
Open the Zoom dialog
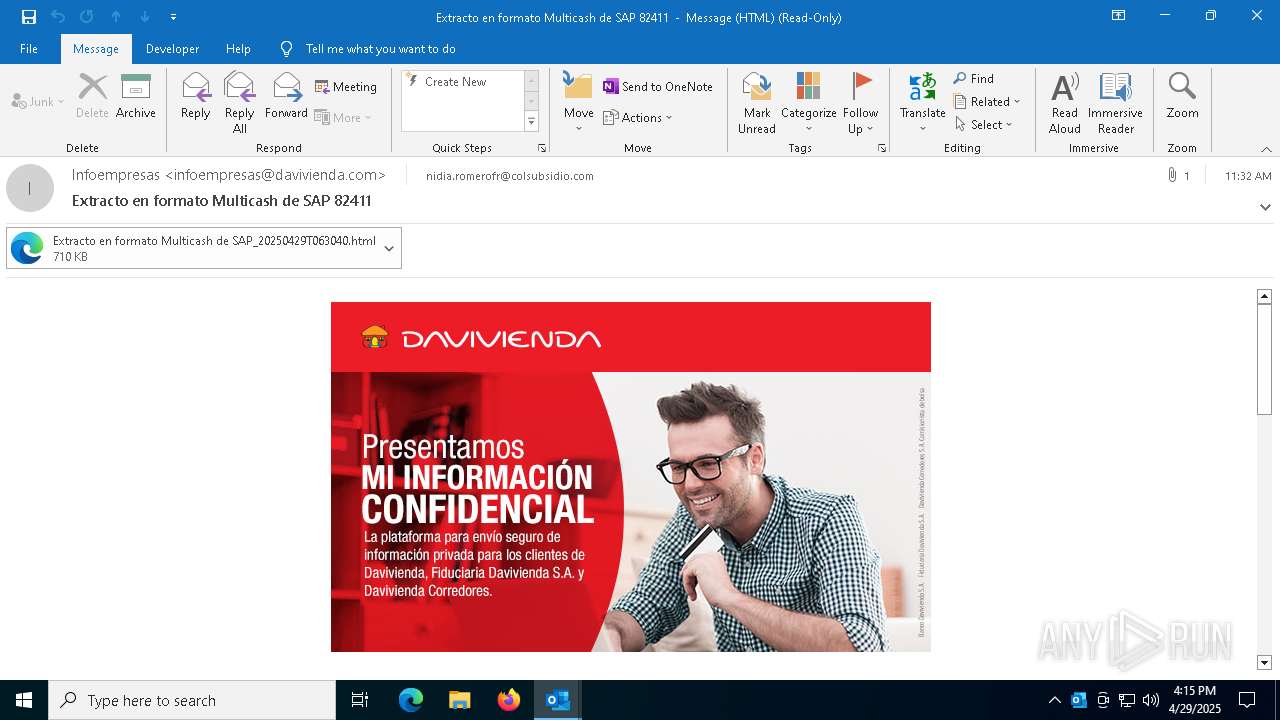(x=1182, y=95)
